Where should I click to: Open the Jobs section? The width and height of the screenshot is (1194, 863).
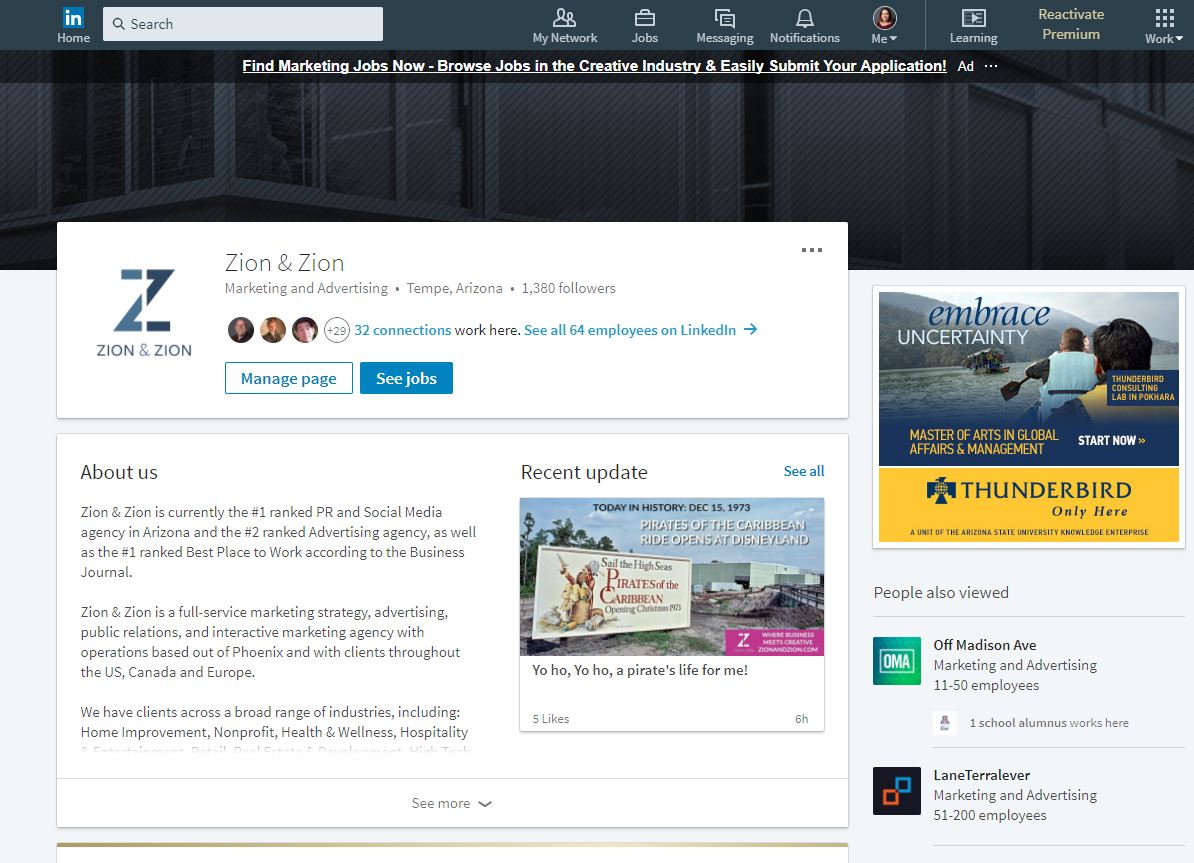pyautogui.click(x=644, y=24)
